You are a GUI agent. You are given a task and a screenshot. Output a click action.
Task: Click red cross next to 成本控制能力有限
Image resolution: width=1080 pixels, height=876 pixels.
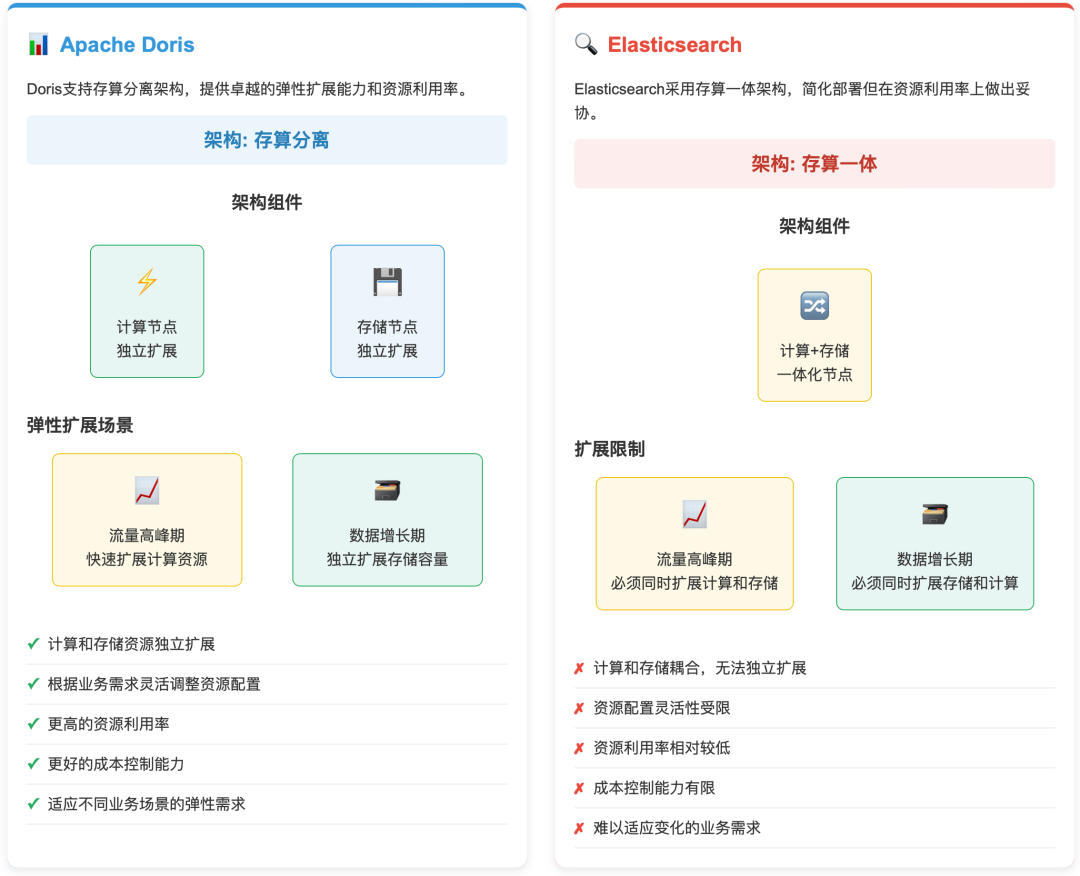coord(579,788)
